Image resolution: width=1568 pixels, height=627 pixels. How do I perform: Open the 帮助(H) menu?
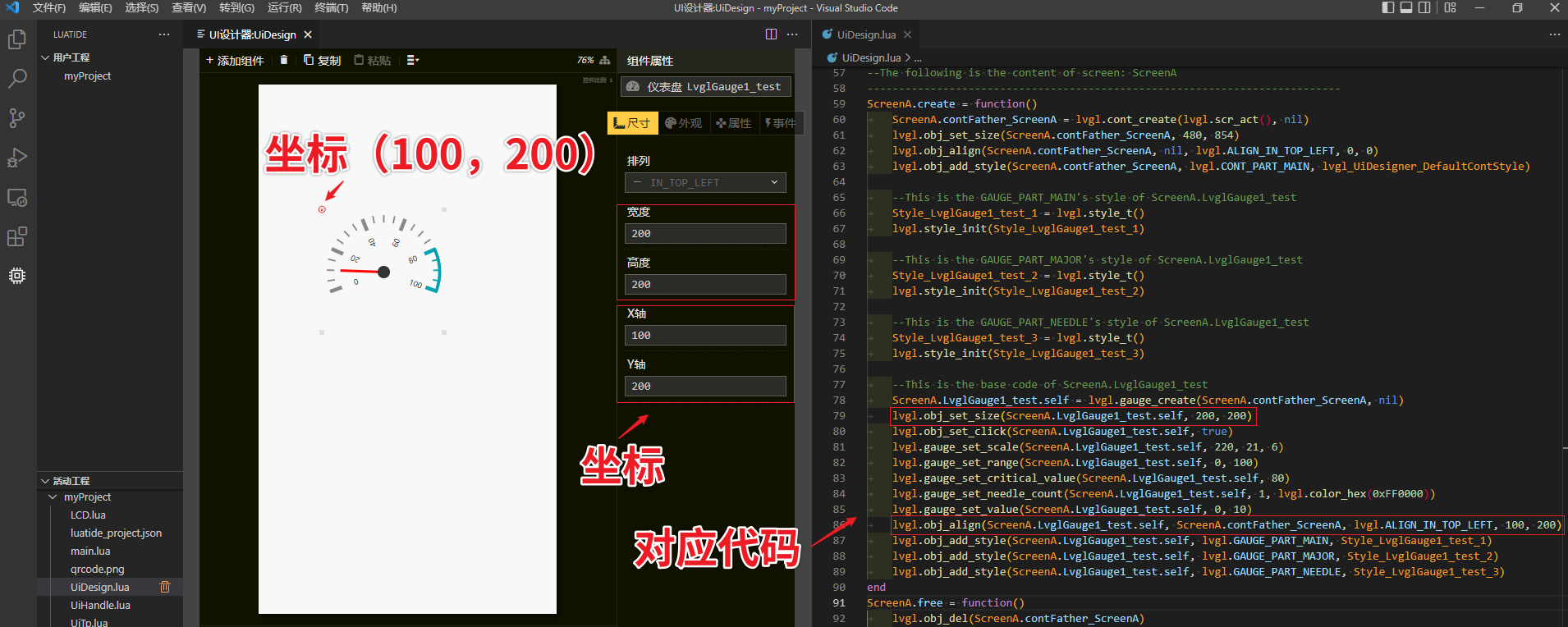point(378,7)
